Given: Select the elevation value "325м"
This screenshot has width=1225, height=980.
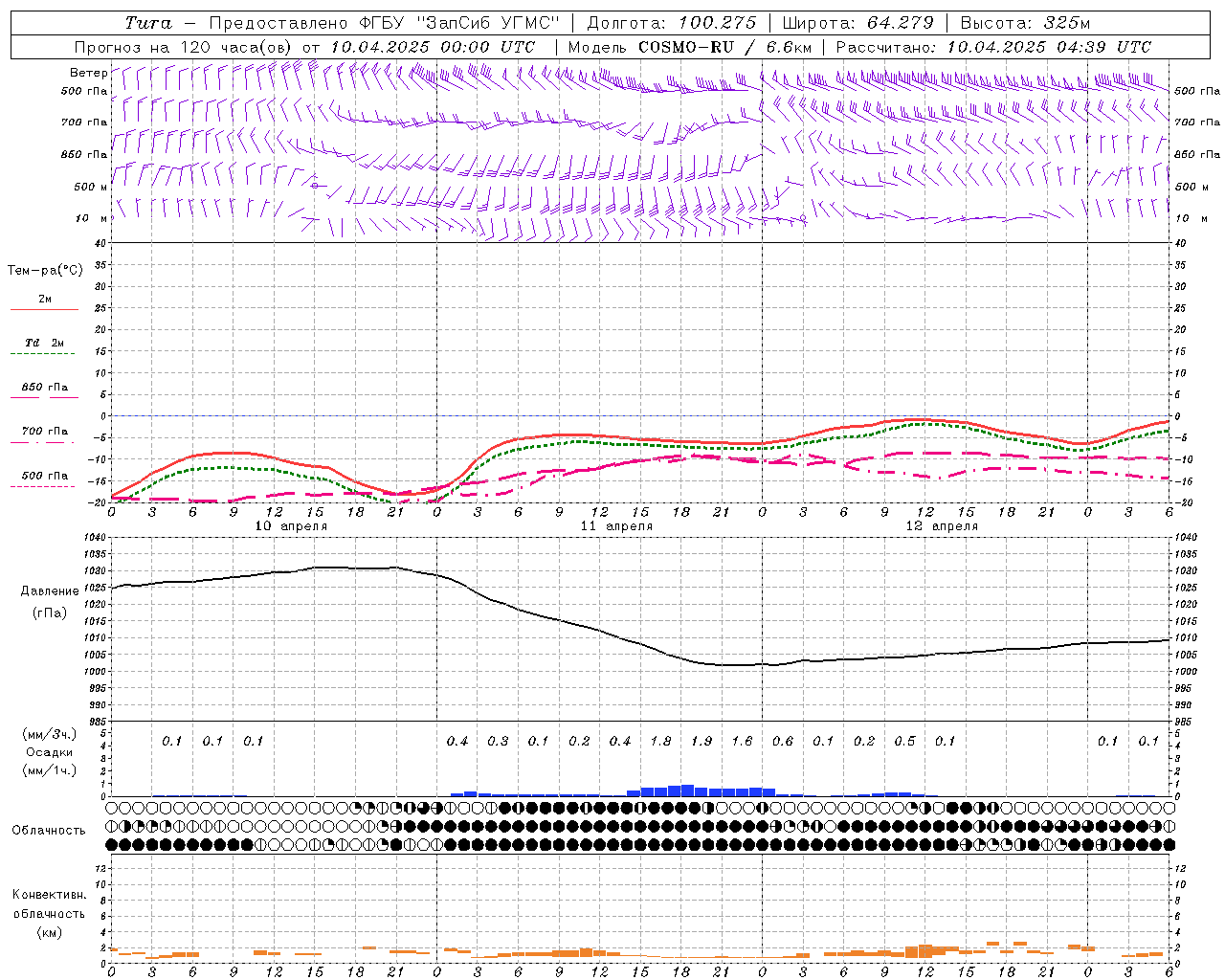Looking at the screenshot, I should pos(1066,23).
